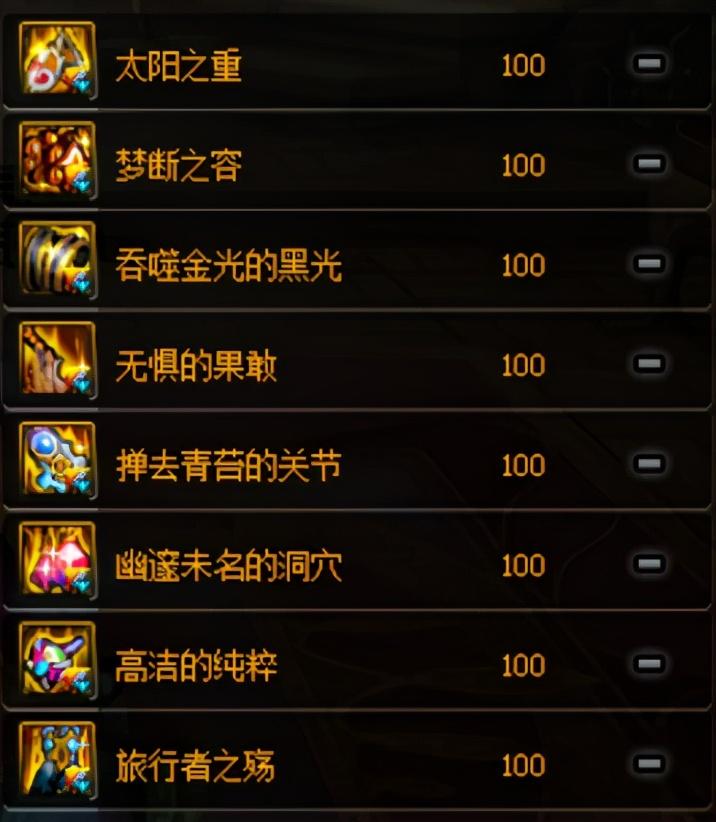The width and height of the screenshot is (716, 822).
Task: Click the 高洁的纯粹 item icon
Action: click(58, 661)
